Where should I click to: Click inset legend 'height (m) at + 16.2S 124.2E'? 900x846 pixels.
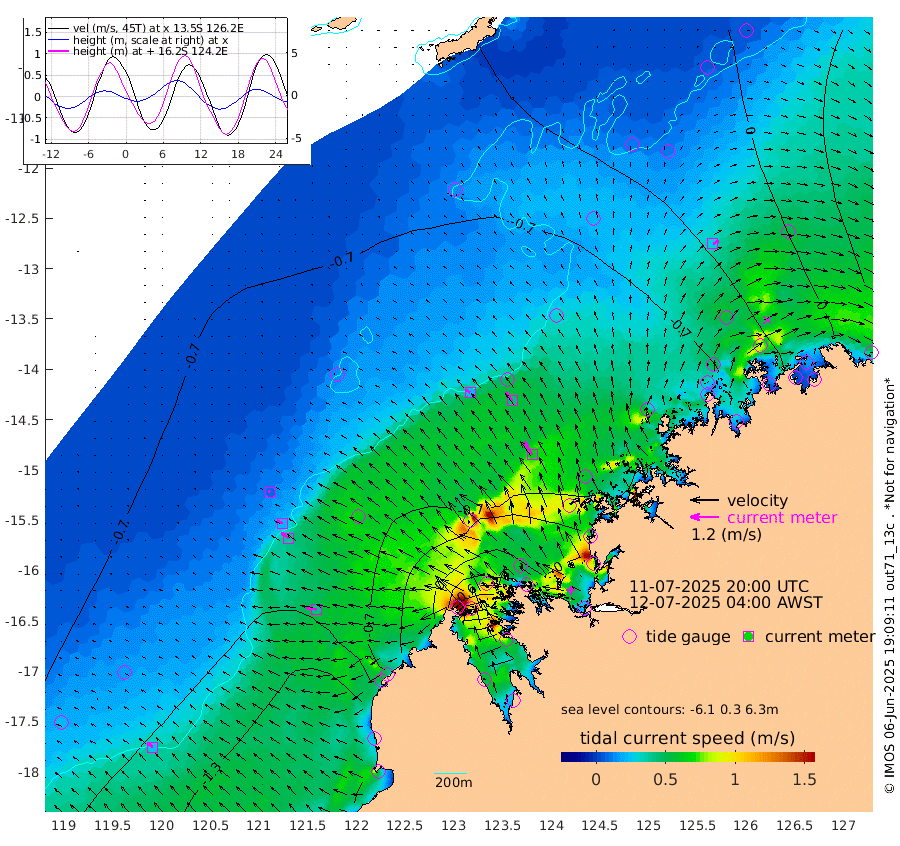coord(150,51)
